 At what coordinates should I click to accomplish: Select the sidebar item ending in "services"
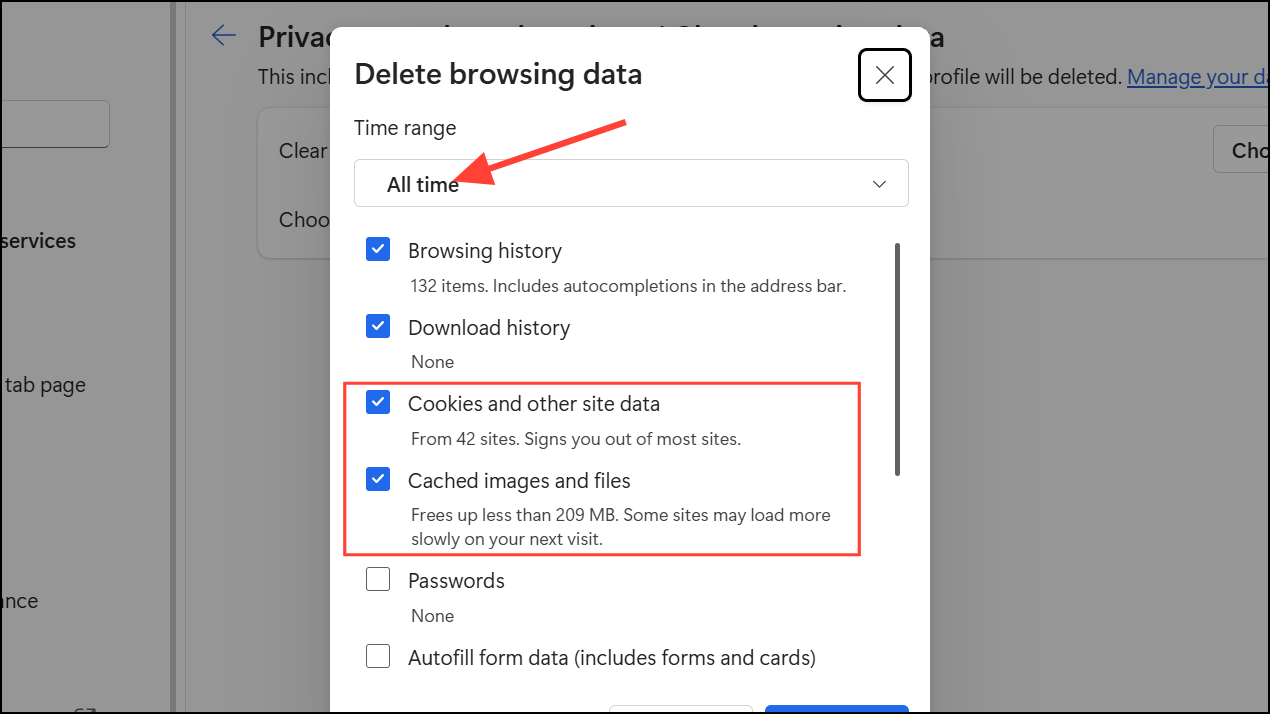click(x=40, y=241)
